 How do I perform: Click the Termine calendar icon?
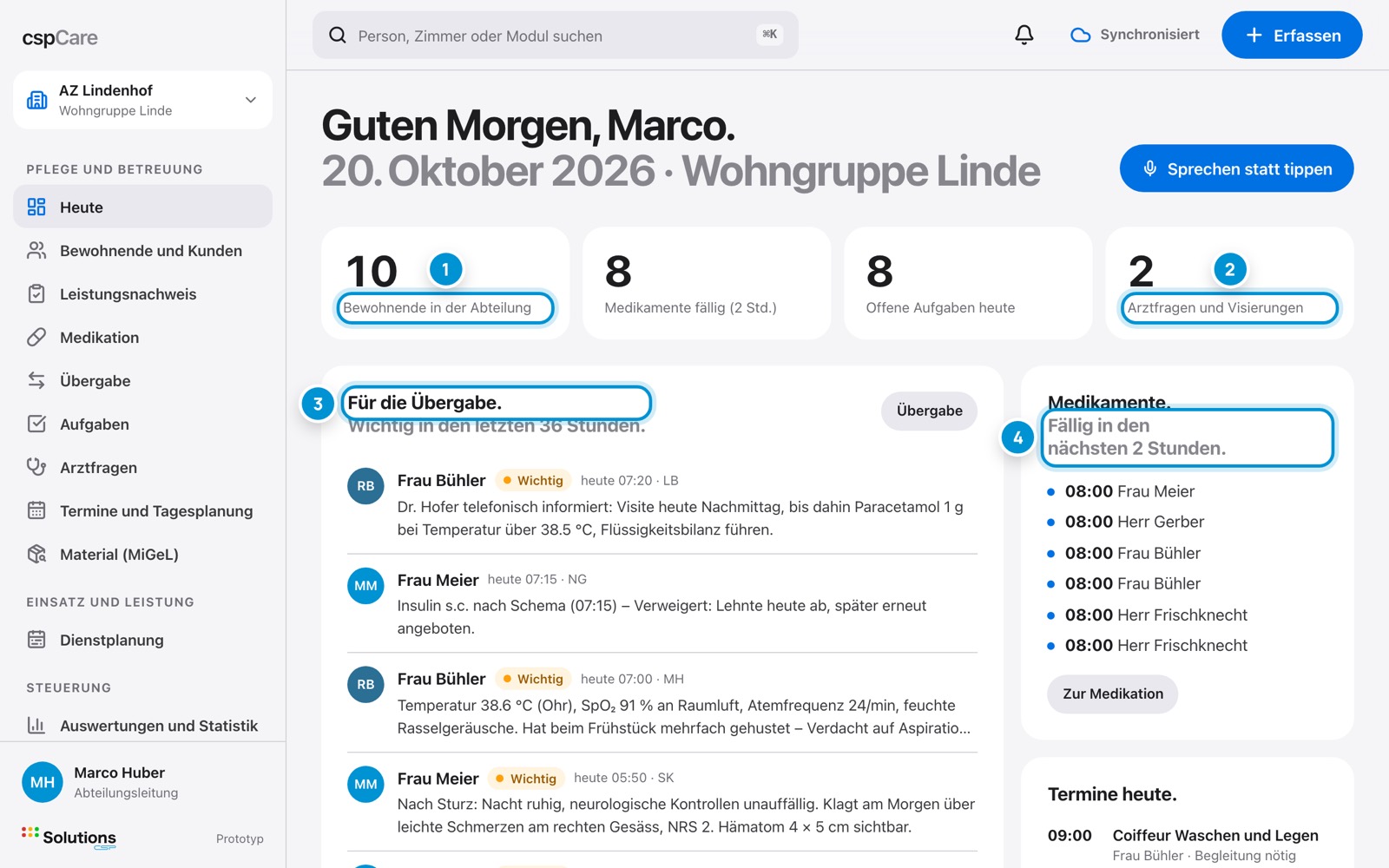tap(36, 510)
